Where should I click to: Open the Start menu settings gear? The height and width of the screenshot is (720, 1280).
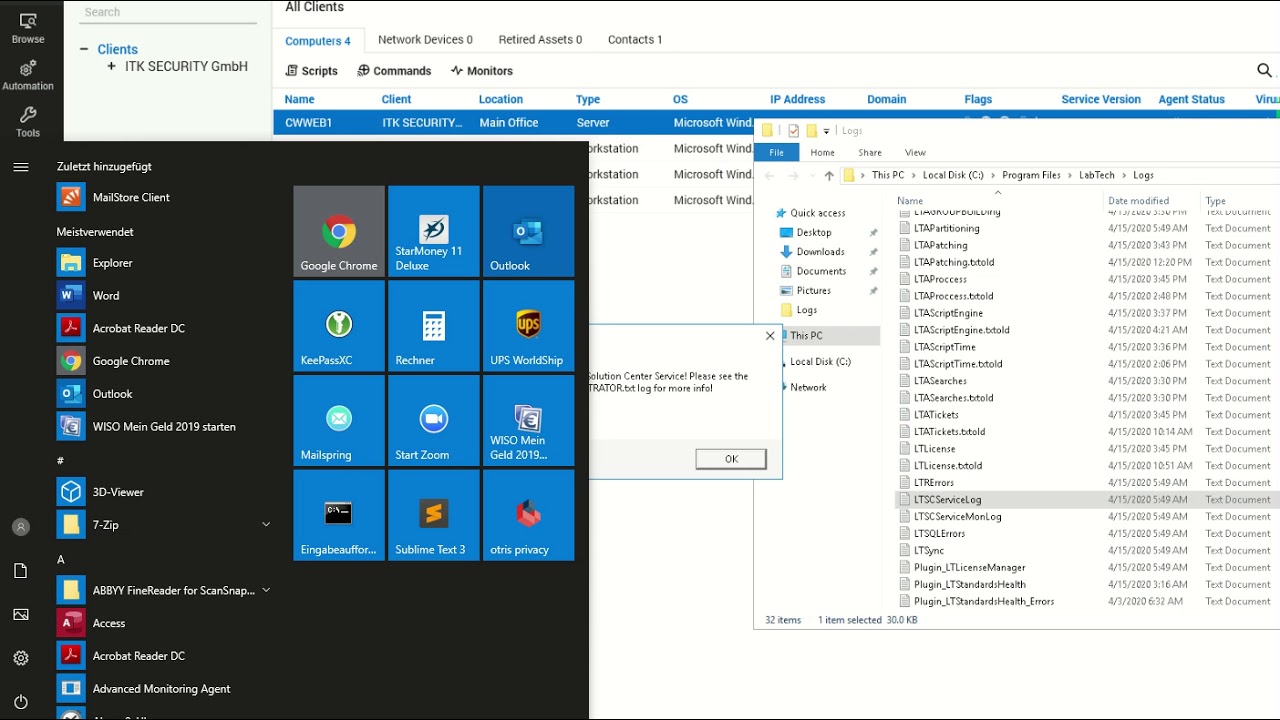coord(21,658)
